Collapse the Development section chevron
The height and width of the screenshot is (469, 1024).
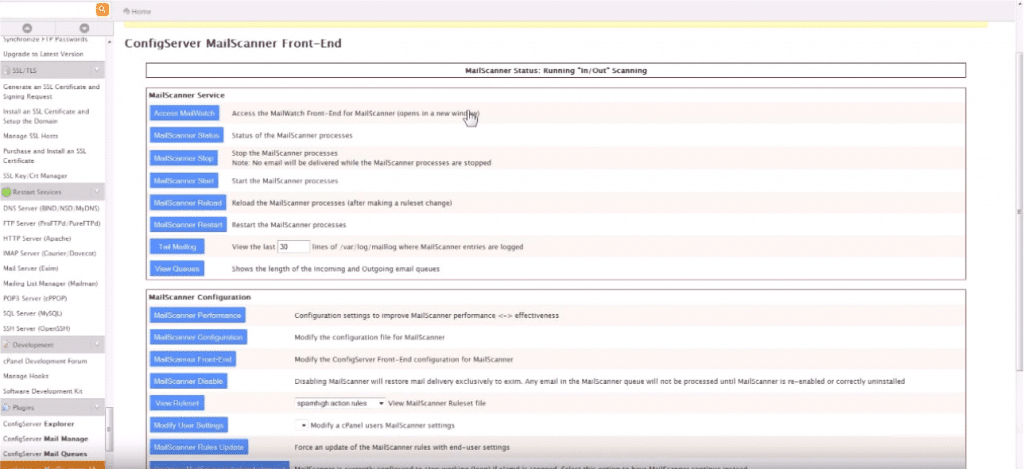[x=97, y=344]
